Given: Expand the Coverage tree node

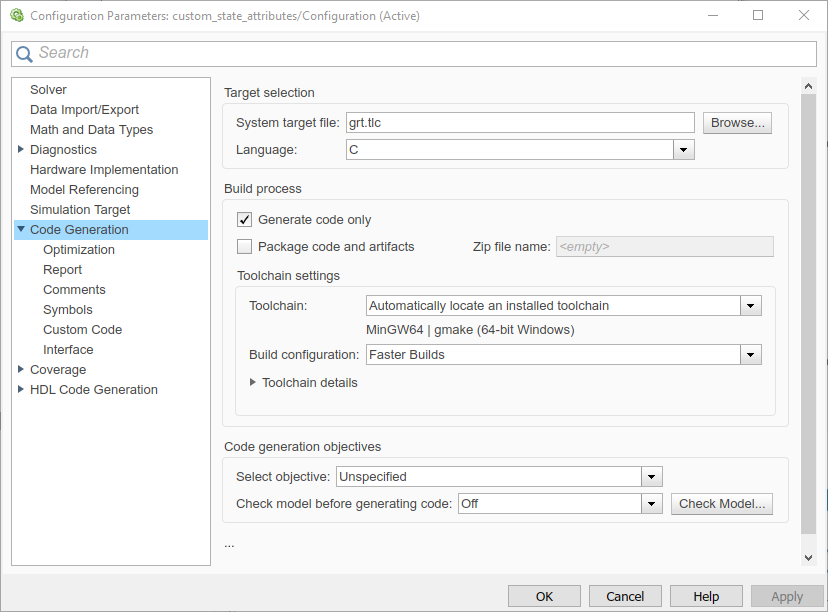Looking at the screenshot, I should (21, 370).
